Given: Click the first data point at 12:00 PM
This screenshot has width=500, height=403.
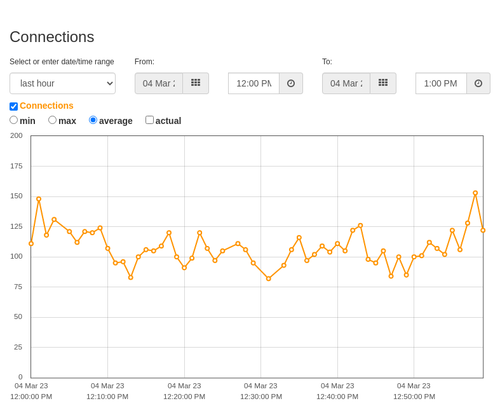Looking at the screenshot, I should pos(31,244).
